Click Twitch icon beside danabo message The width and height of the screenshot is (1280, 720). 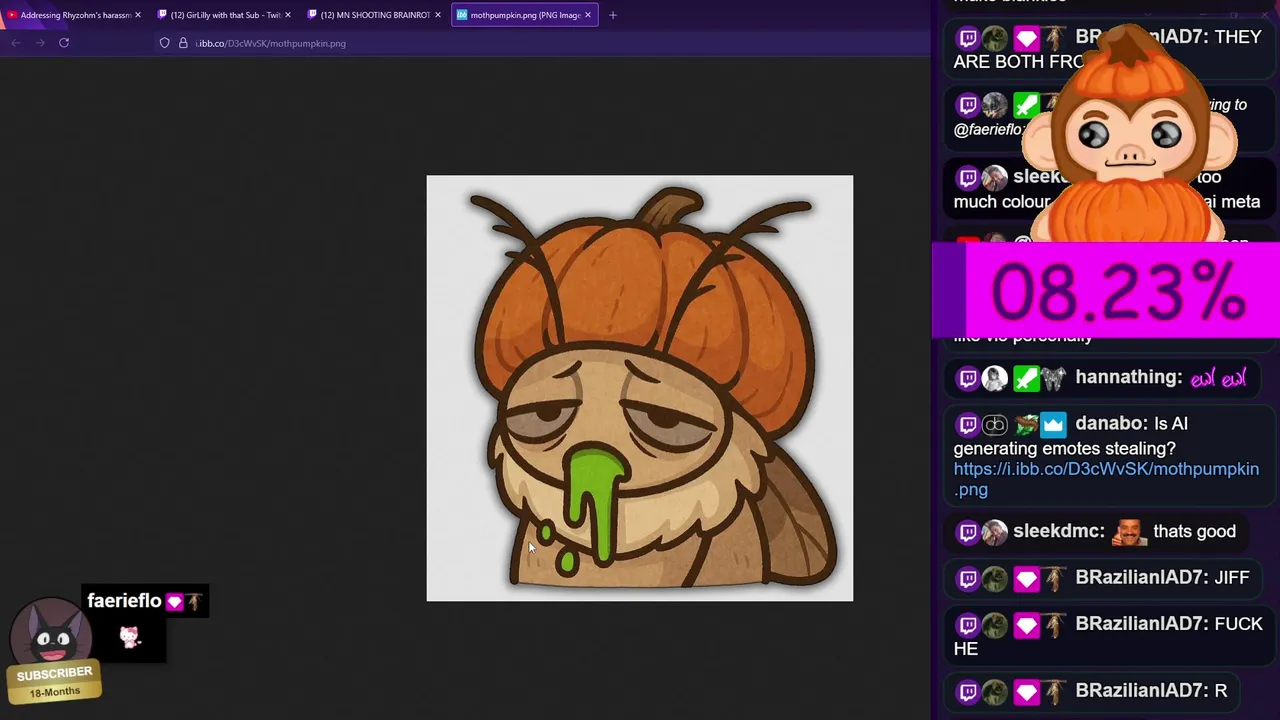point(968,425)
